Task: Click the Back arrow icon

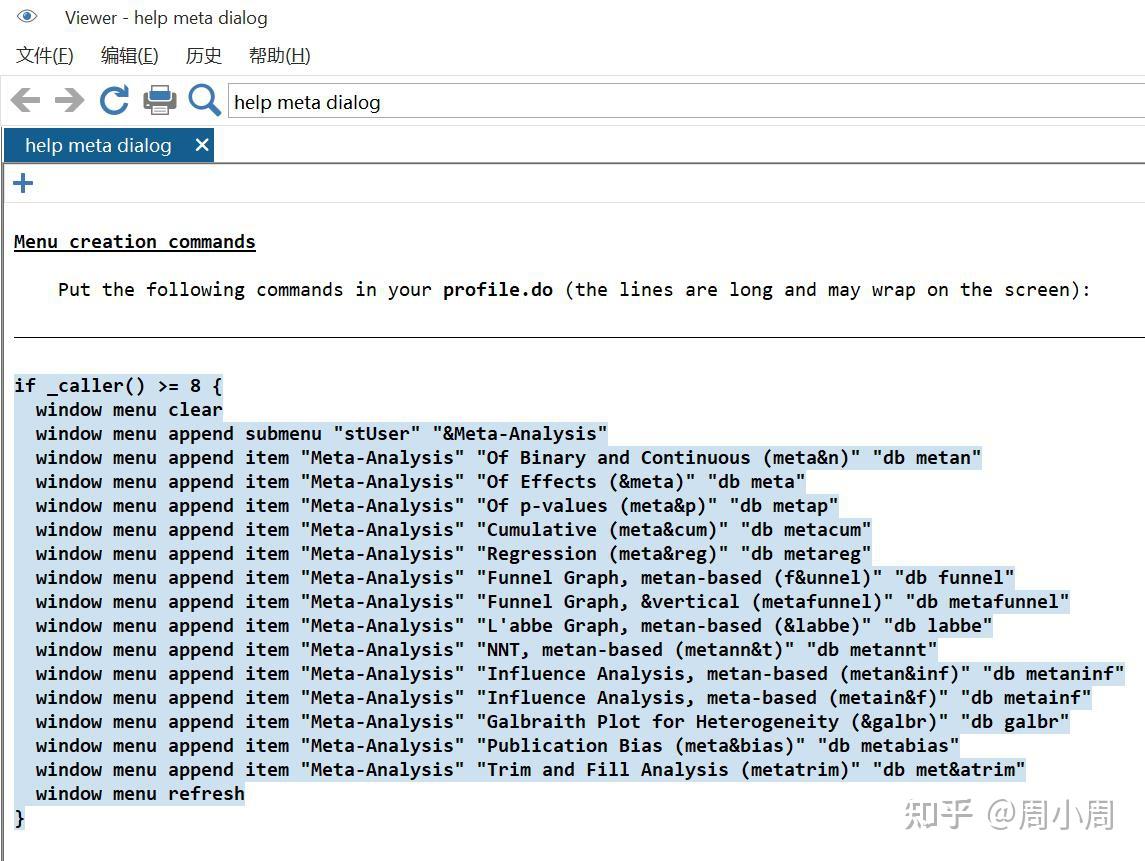Action: pyautogui.click(x=26, y=100)
